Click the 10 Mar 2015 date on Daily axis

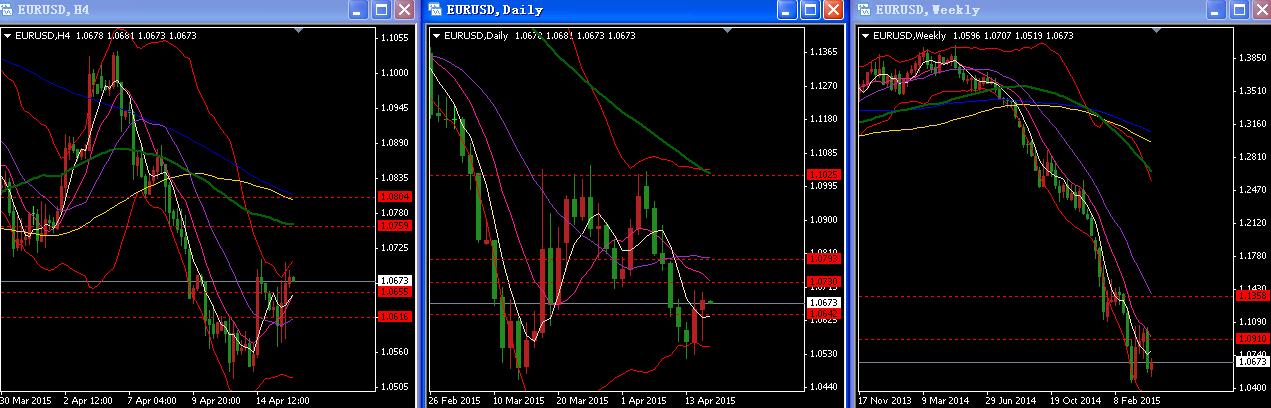[x=517, y=400]
